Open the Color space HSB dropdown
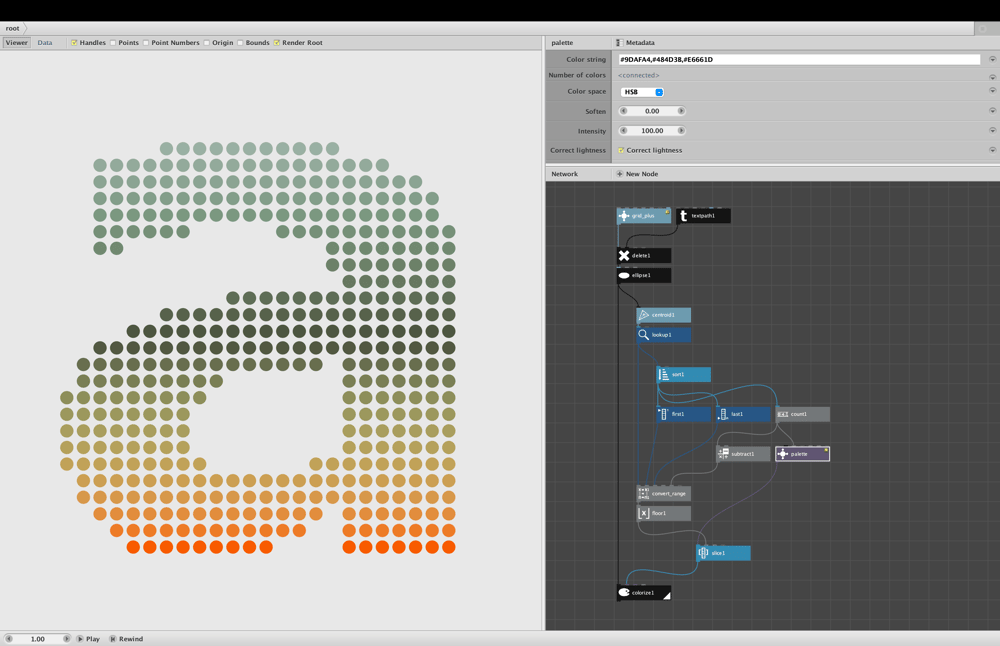The height and width of the screenshot is (646, 1000). [x=642, y=92]
